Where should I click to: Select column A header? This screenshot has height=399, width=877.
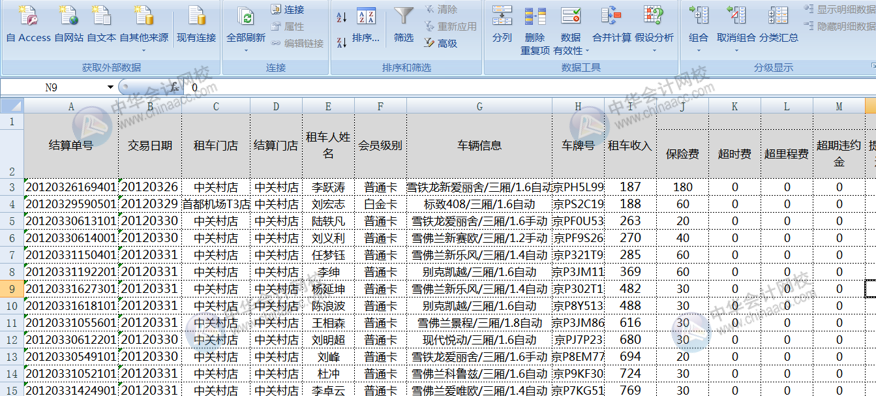[x=71, y=106]
